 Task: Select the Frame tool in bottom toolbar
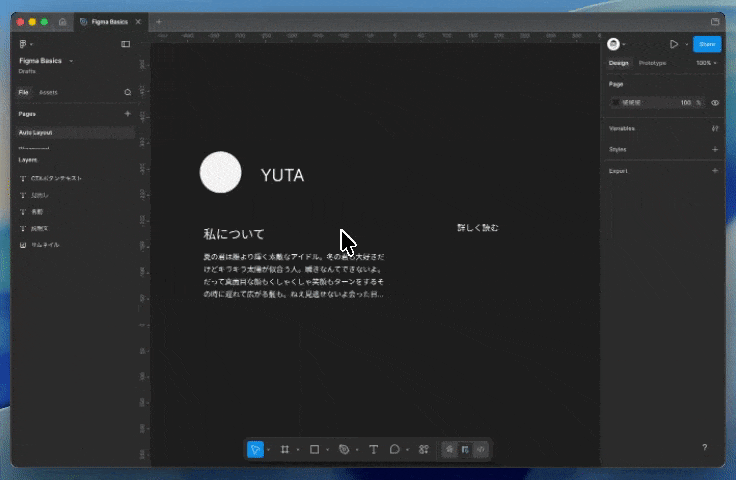[285, 450]
